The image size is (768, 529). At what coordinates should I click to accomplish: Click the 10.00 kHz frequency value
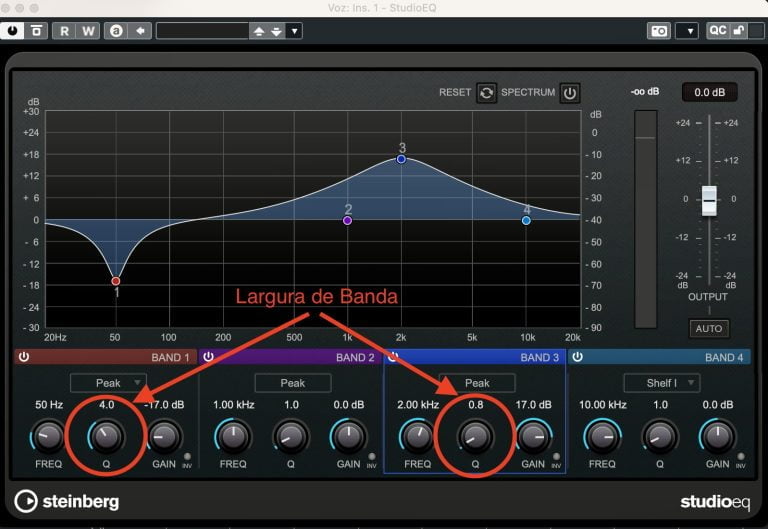point(602,405)
